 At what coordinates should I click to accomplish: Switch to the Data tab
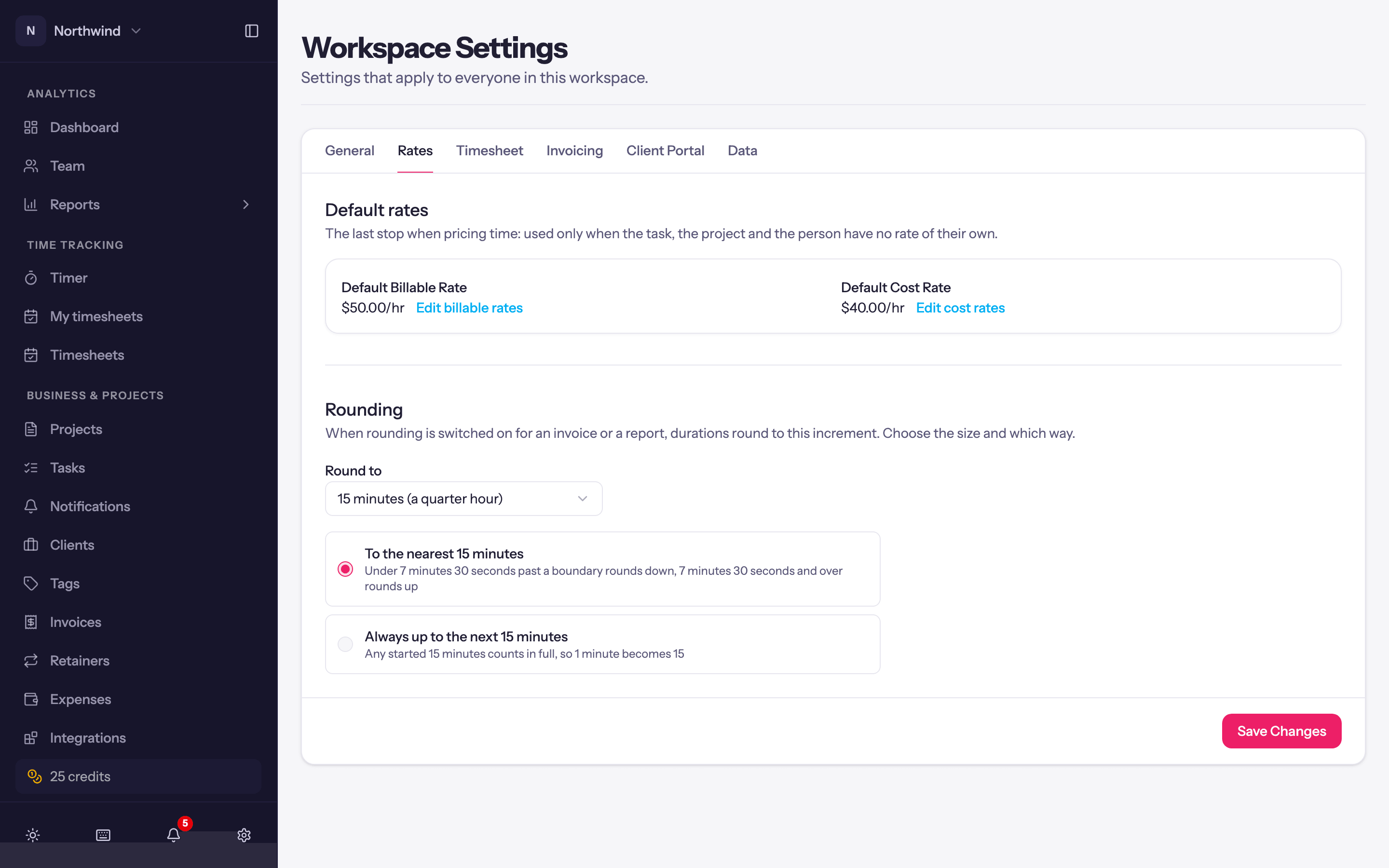742,150
